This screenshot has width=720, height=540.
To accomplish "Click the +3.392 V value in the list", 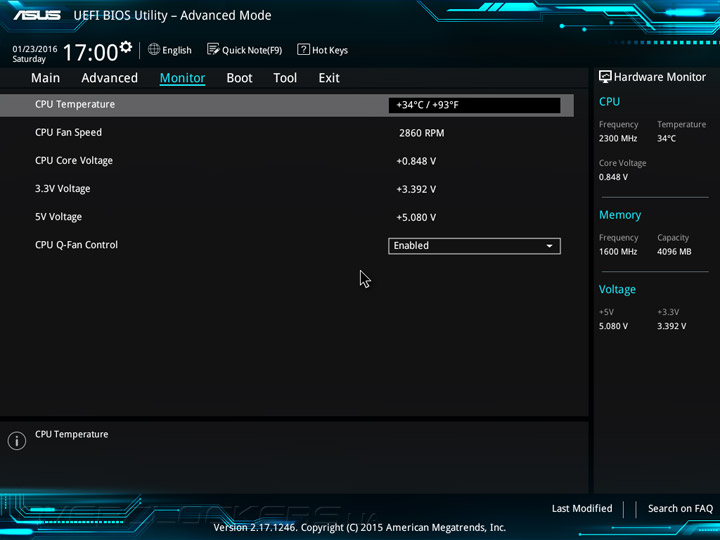I will [416, 189].
